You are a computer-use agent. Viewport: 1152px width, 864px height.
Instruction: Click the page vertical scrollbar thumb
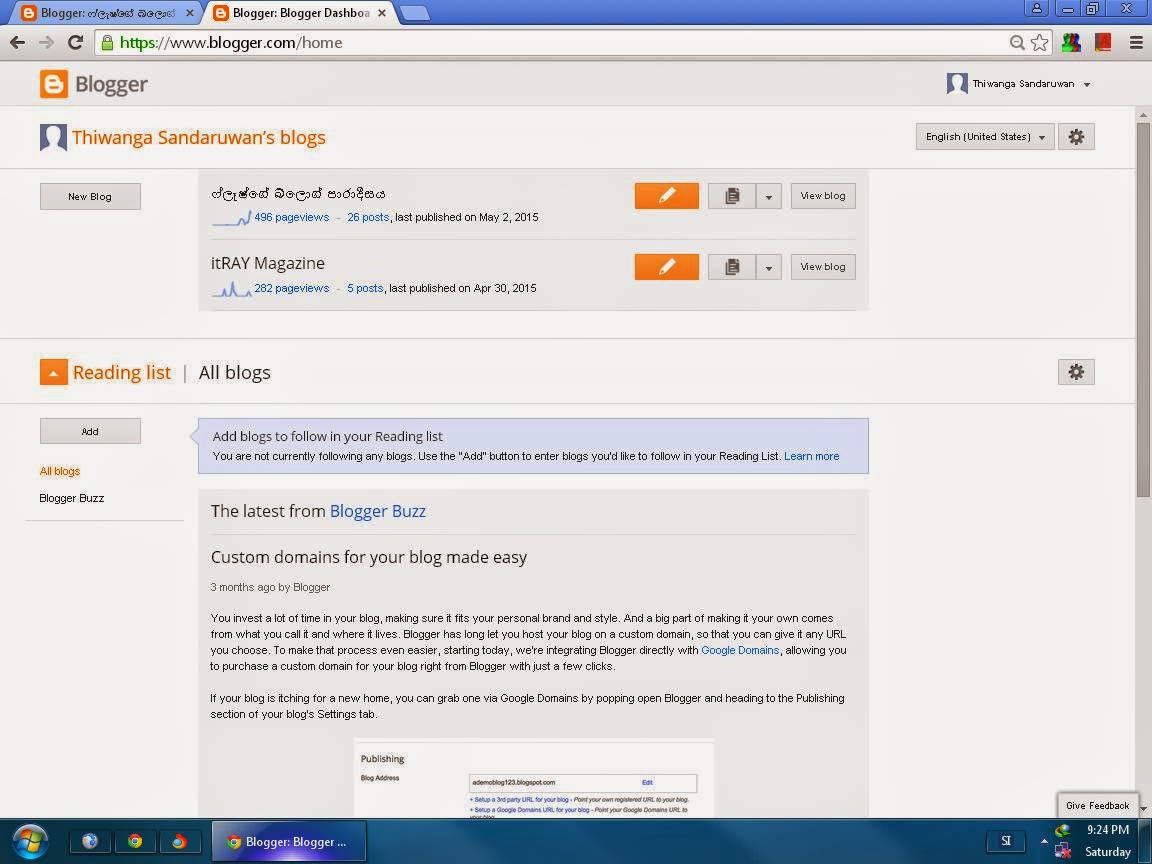click(x=1143, y=309)
